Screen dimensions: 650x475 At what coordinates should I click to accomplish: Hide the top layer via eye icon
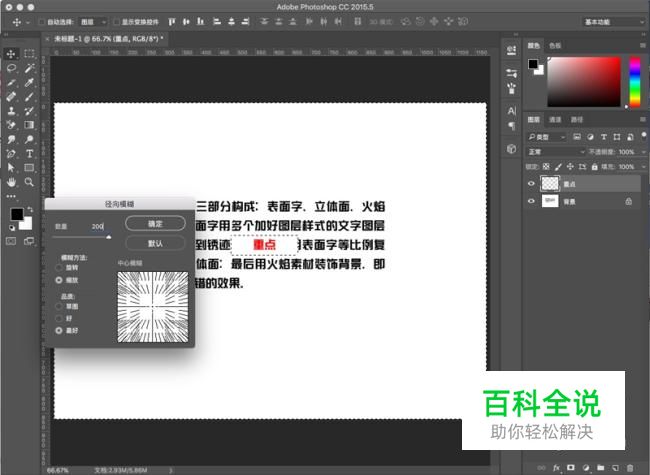tap(531, 184)
